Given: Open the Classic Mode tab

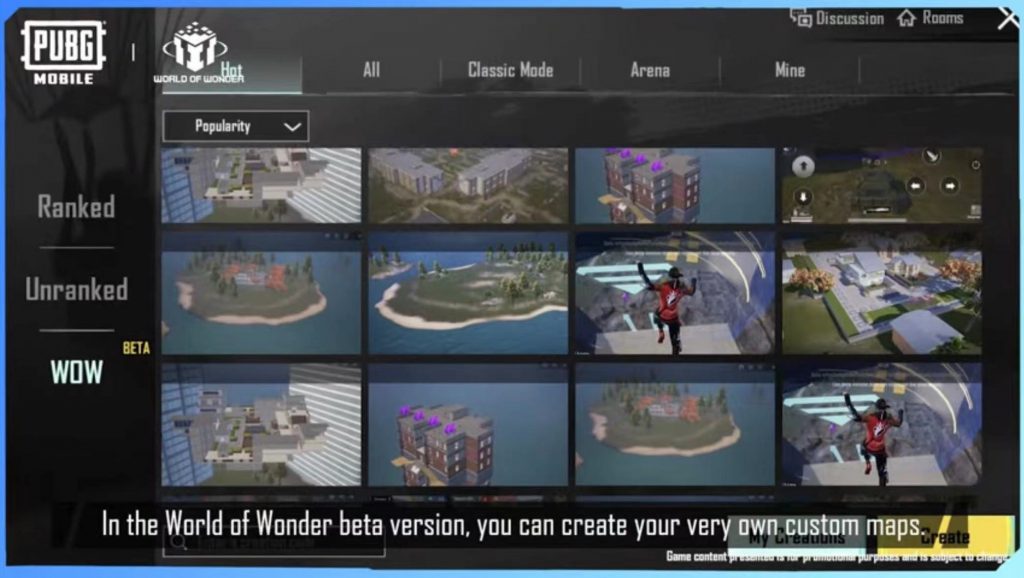Looking at the screenshot, I should pyautogui.click(x=510, y=70).
